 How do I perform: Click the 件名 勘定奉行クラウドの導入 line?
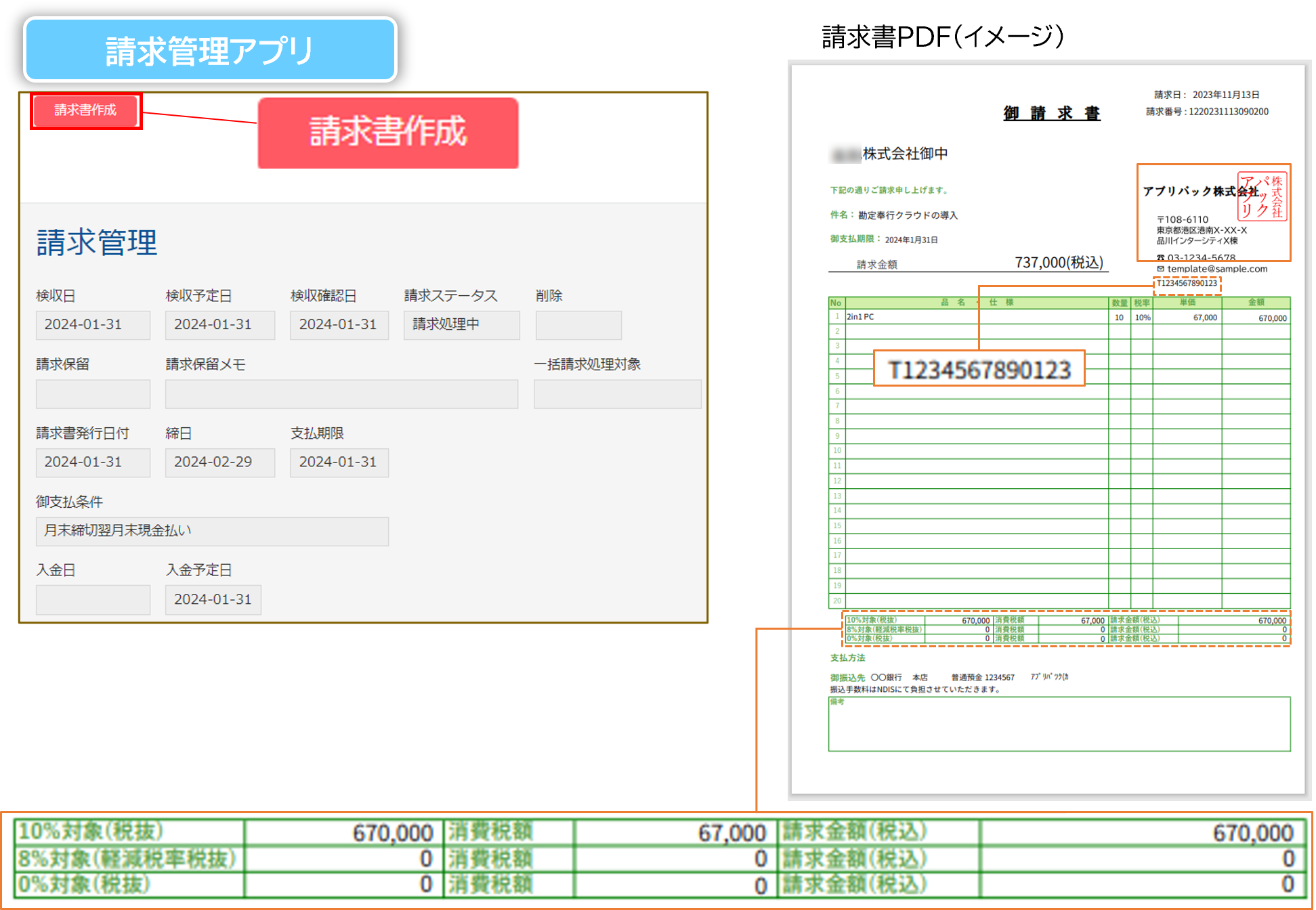tap(894, 215)
